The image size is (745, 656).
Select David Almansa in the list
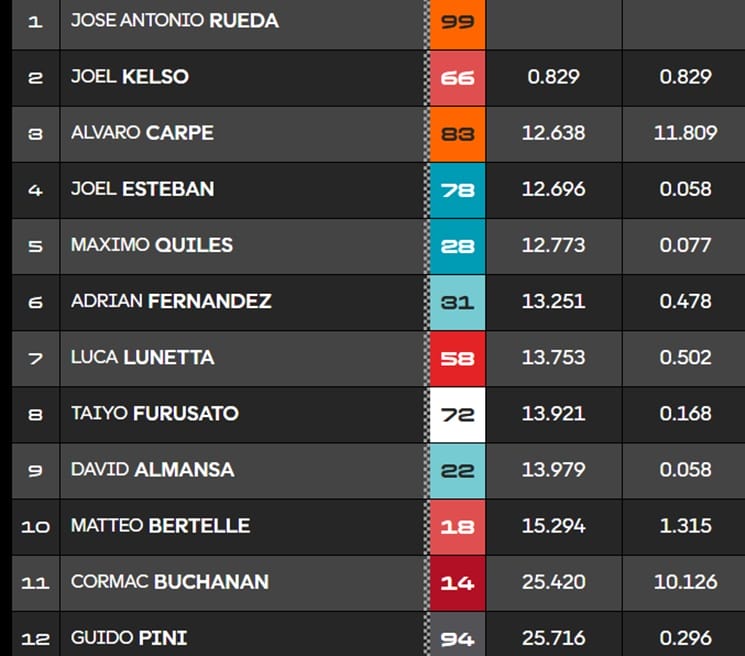152,468
